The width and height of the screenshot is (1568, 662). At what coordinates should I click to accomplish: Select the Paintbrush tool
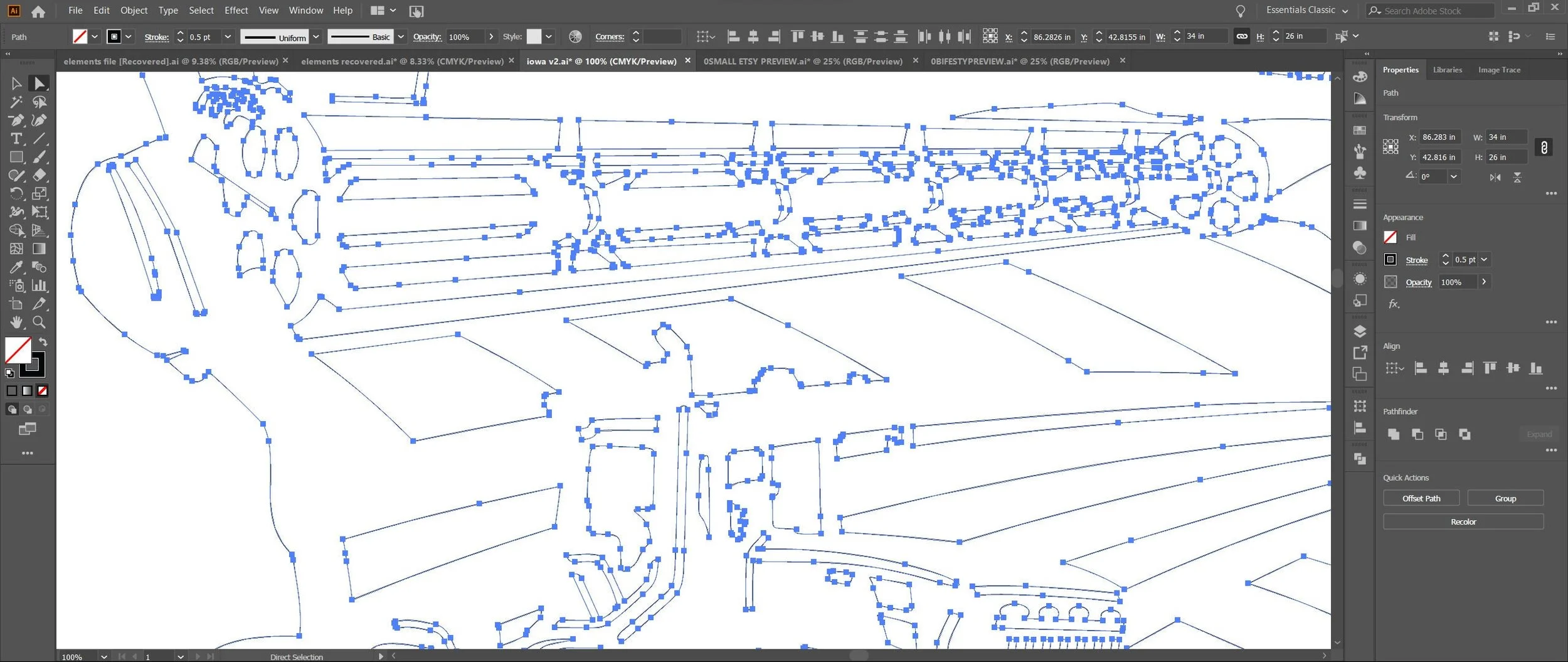39,157
